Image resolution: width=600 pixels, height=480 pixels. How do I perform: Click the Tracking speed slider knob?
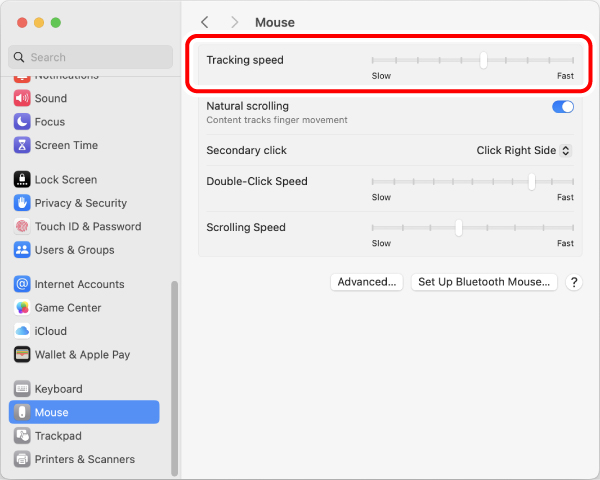483,60
